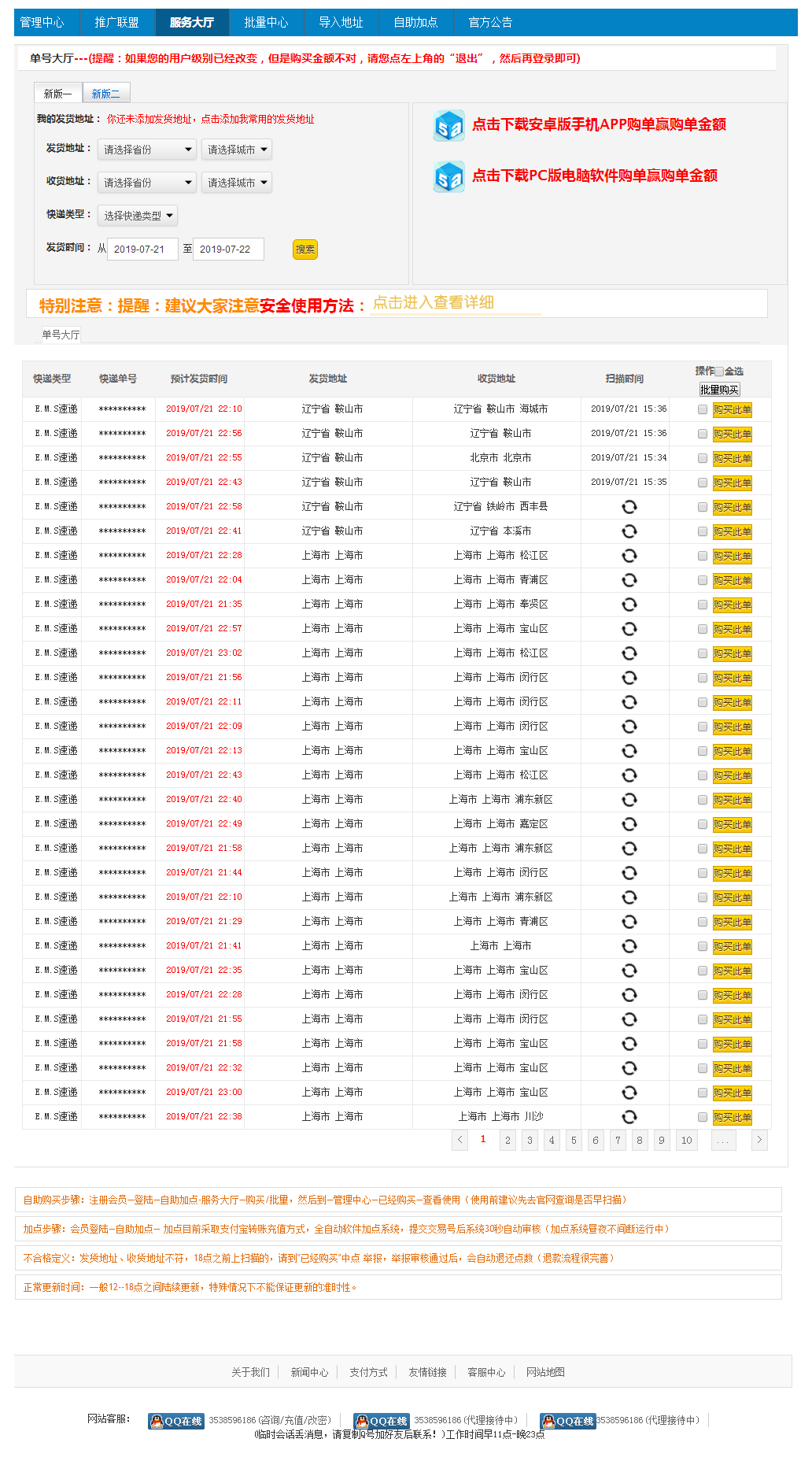Click the start date field 2019-07-21
812x1461 pixels.
pos(142,250)
